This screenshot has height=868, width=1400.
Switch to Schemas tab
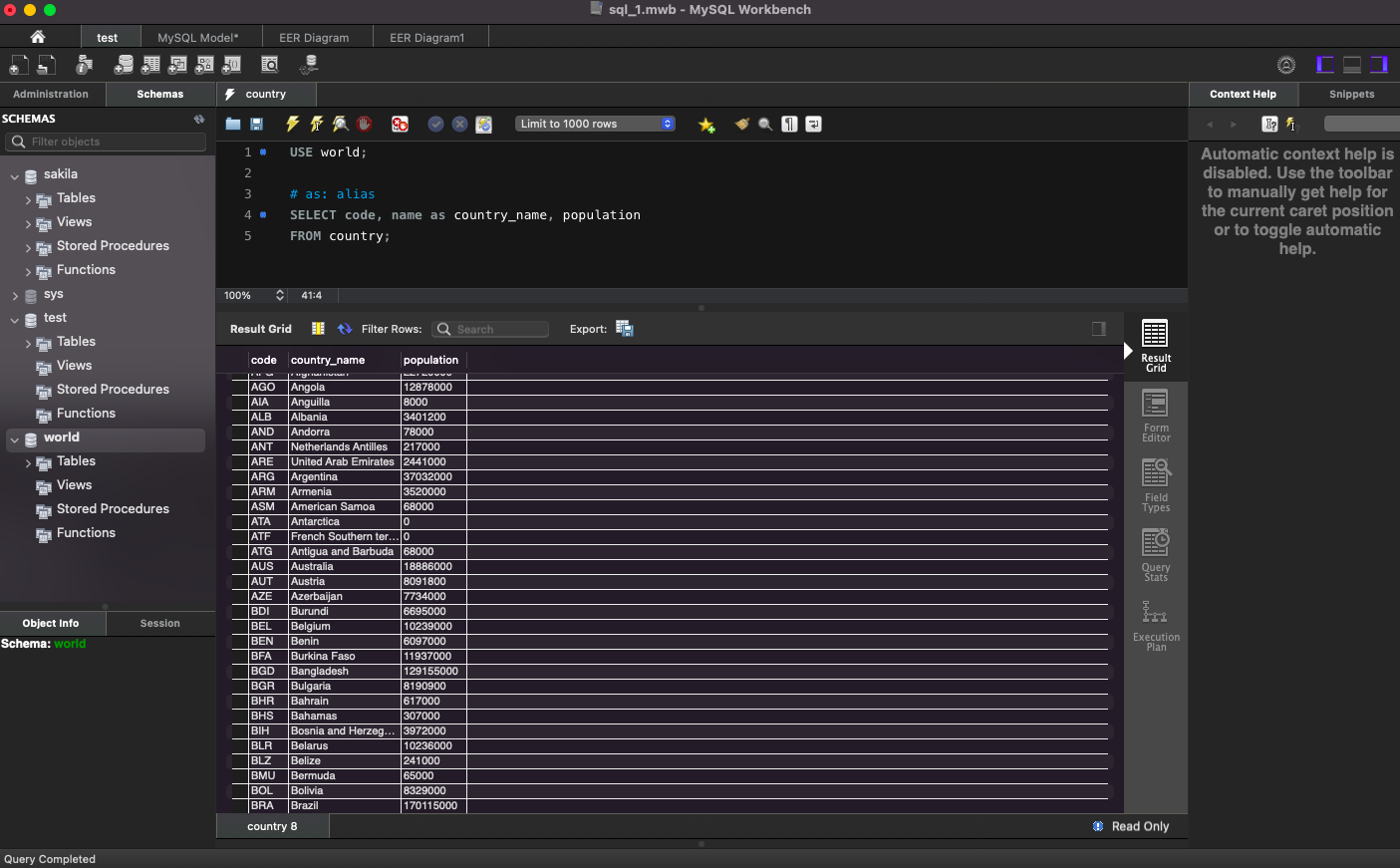(x=160, y=94)
